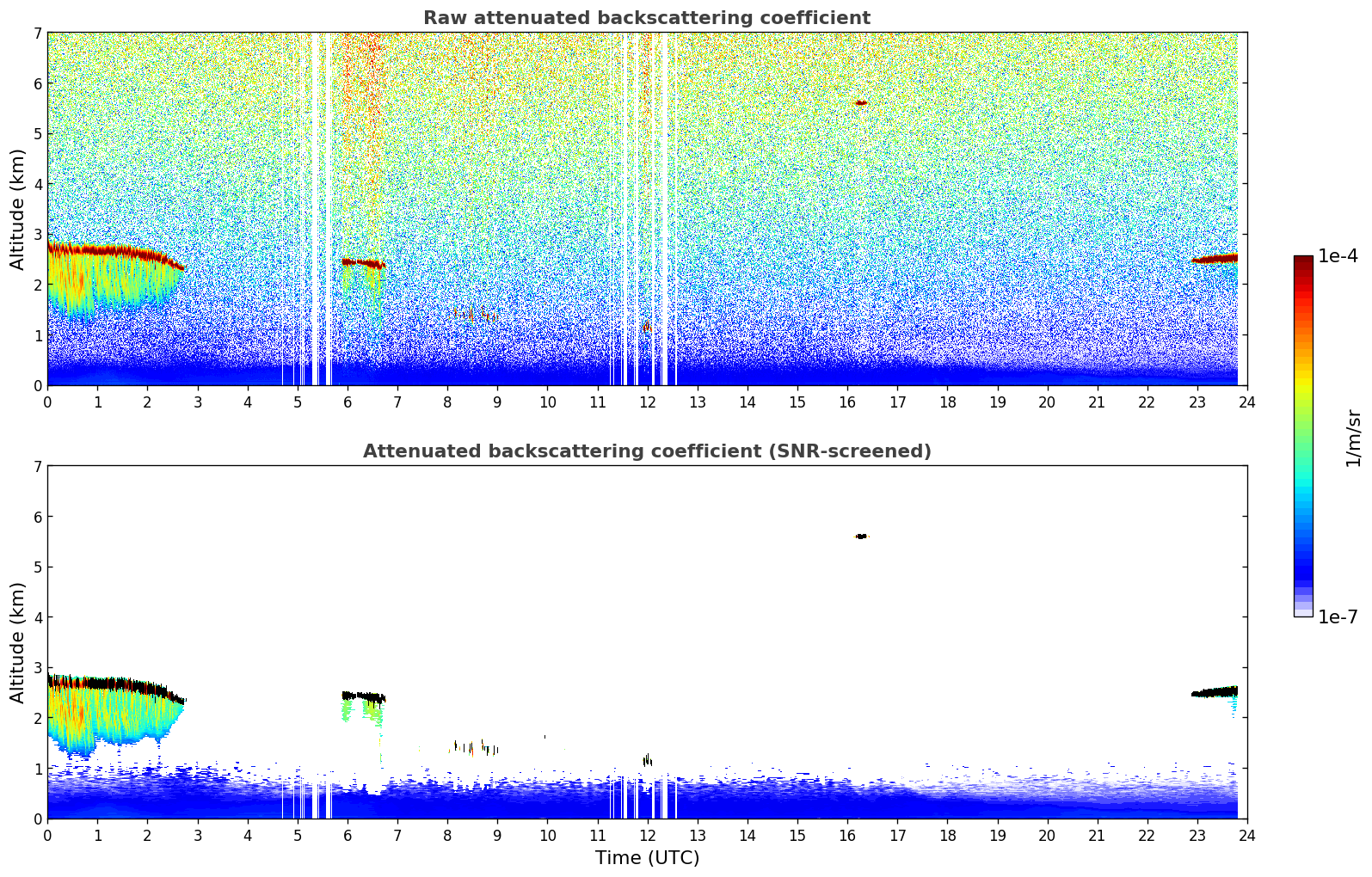Viewport: 1372px width, 877px height.
Task: Click the '1/m/sr' colorbar unit label
Action: click(x=1353, y=437)
